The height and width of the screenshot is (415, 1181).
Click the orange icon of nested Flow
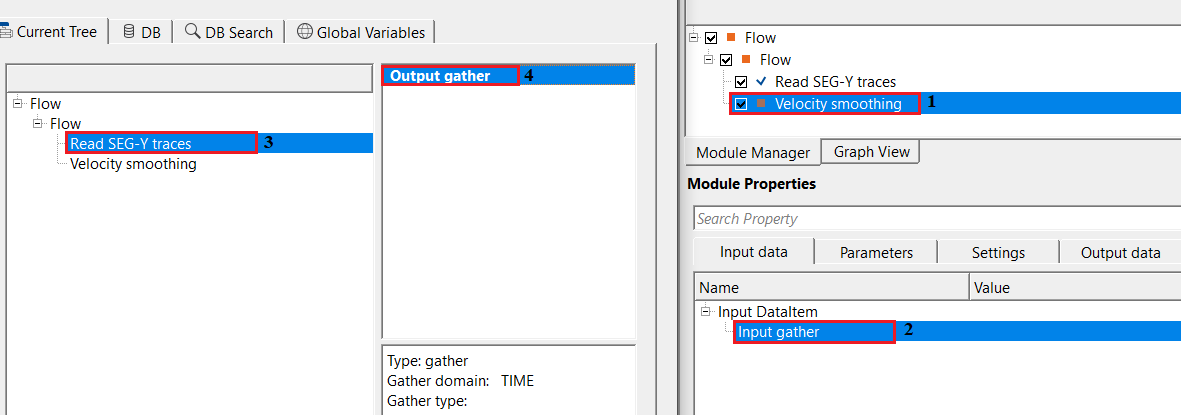point(746,60)
